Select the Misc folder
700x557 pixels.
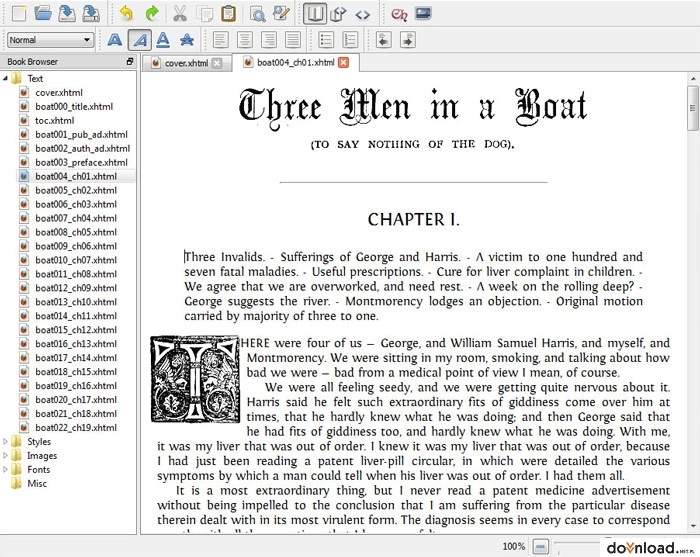37,483
